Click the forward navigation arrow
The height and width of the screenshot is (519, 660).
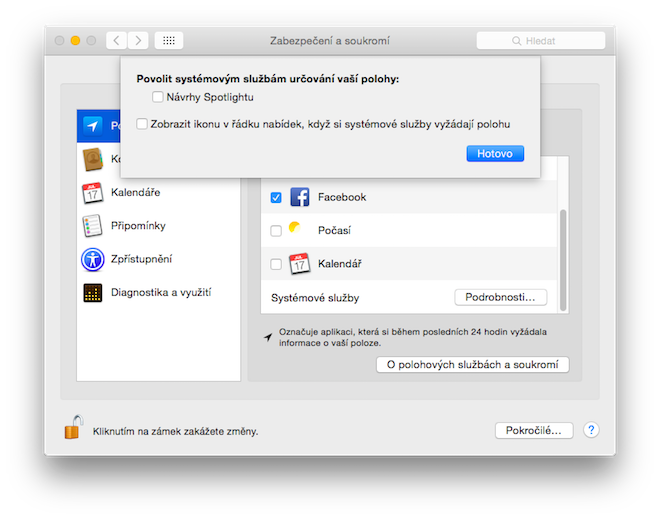coord(138,41)
